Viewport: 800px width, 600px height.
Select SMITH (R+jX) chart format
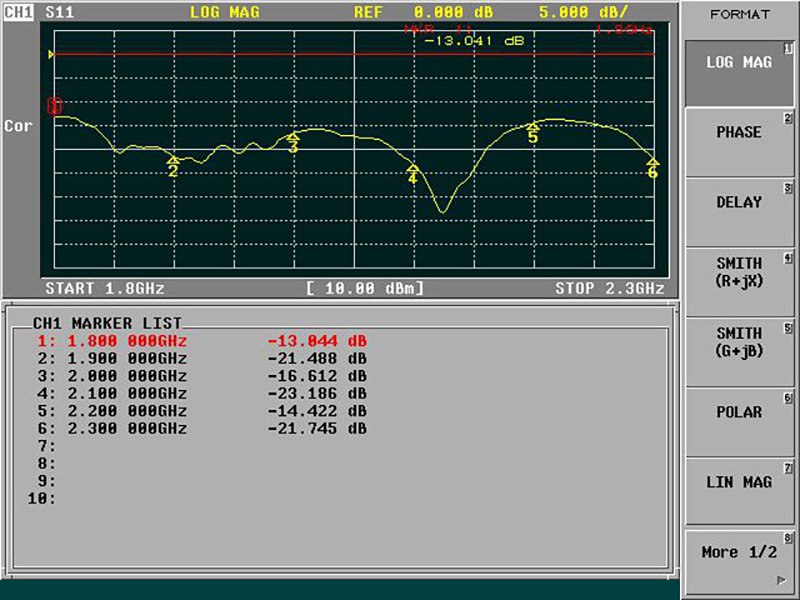tap(739, 273)
